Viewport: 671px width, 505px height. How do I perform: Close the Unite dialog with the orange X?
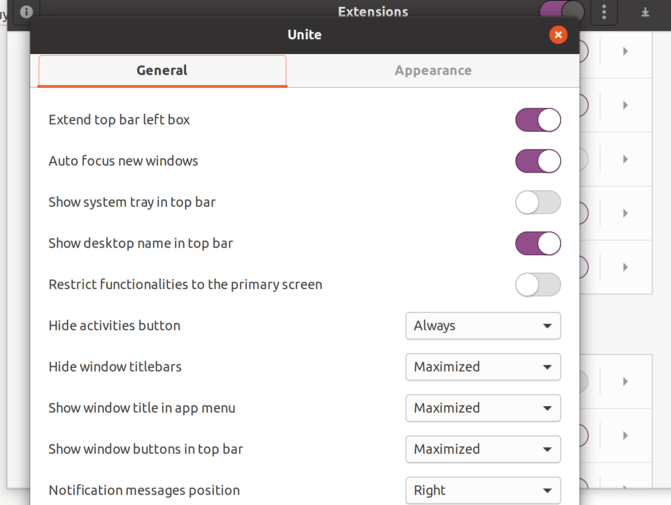point(558,35)
